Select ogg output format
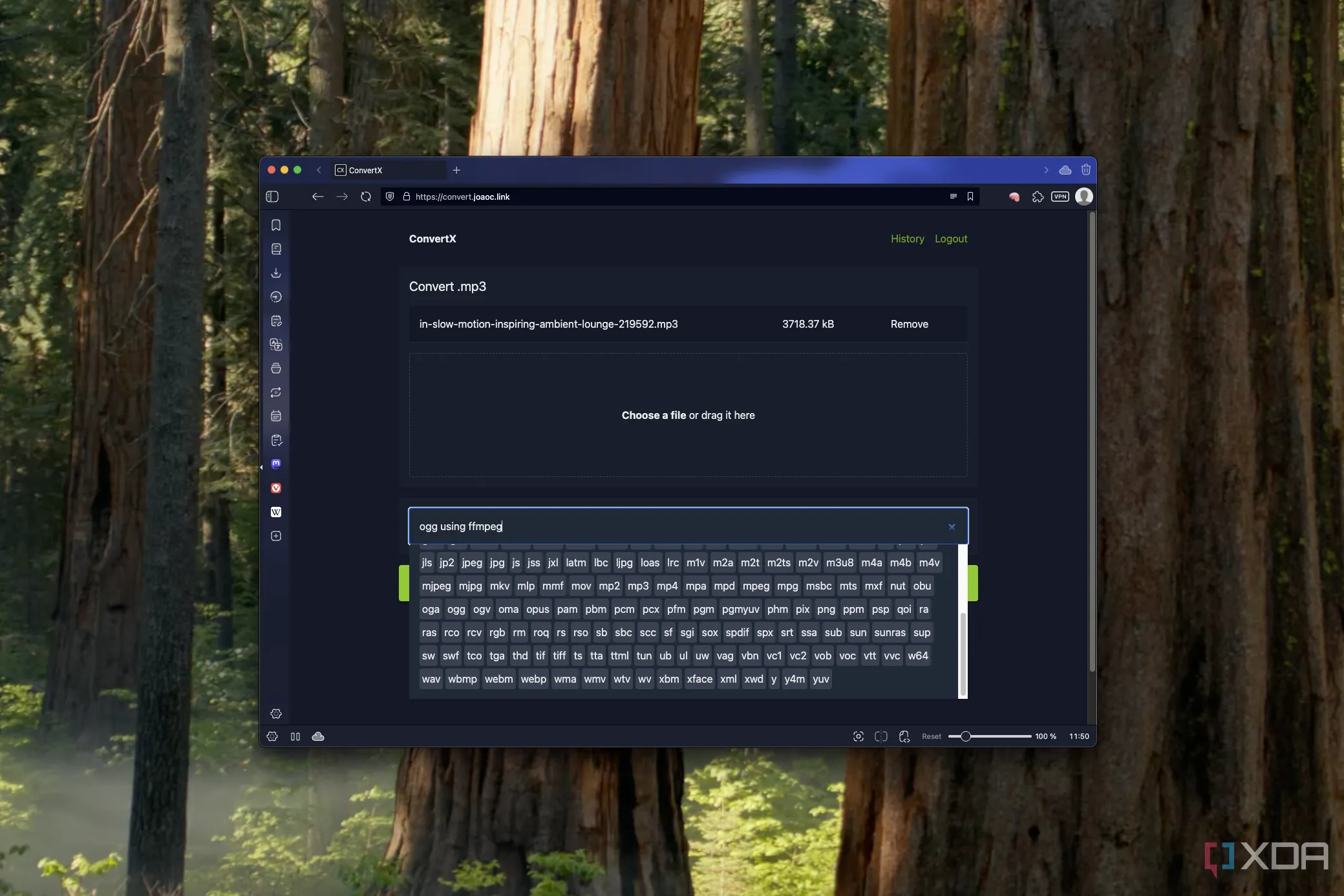1344x896 pixels. (x=456, y=609)
